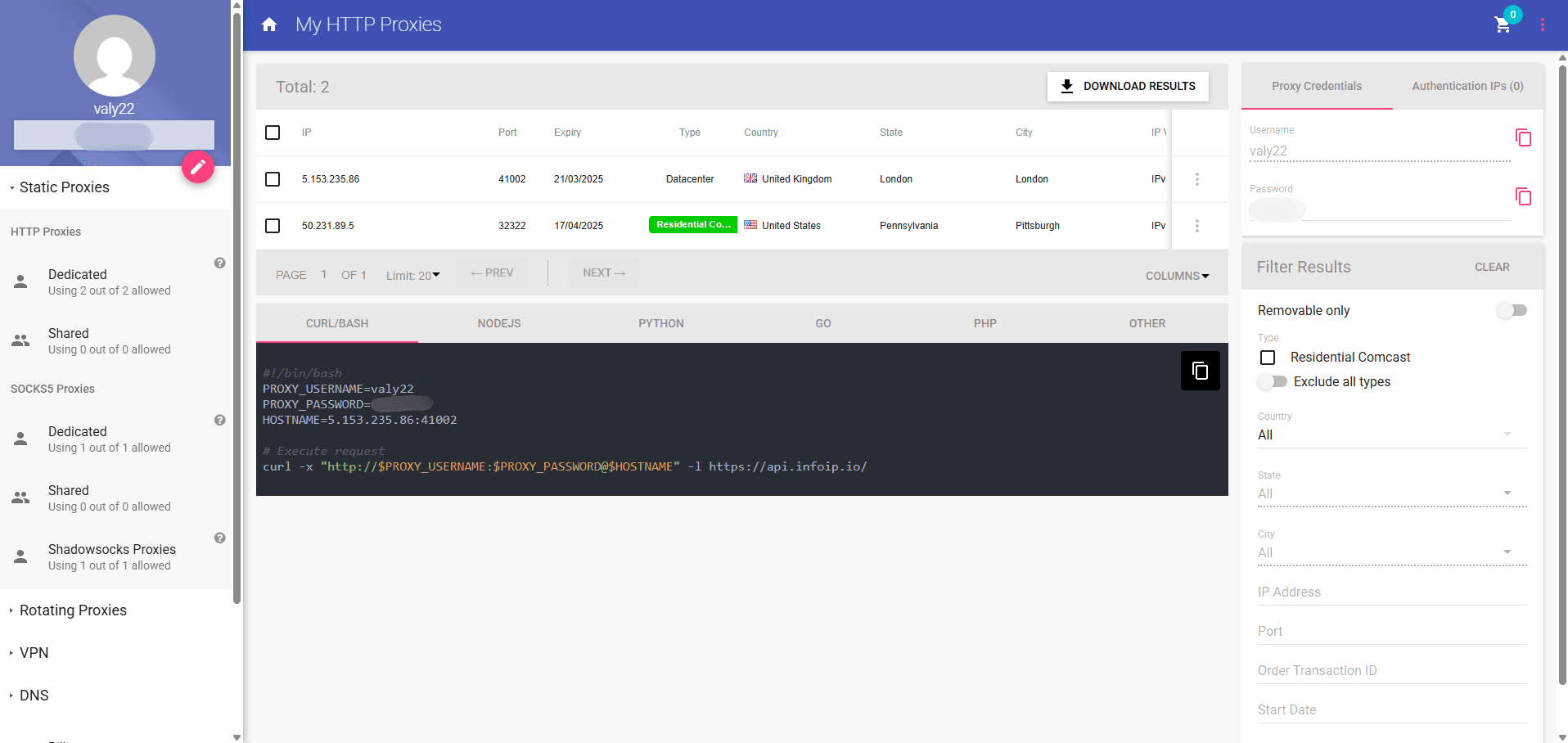Copy the username with the copy icon

1523,137
